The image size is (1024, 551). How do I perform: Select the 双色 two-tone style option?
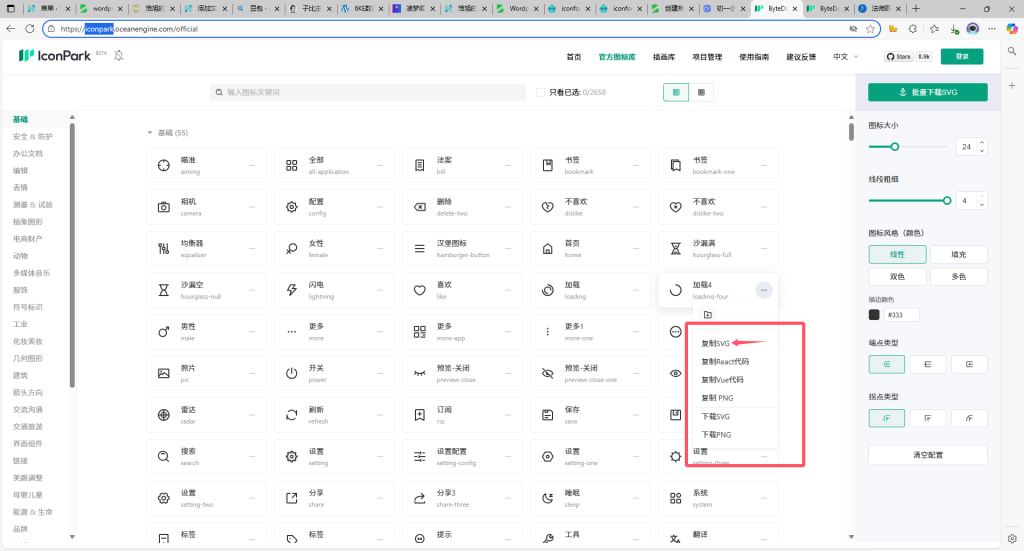coord(897,277)
